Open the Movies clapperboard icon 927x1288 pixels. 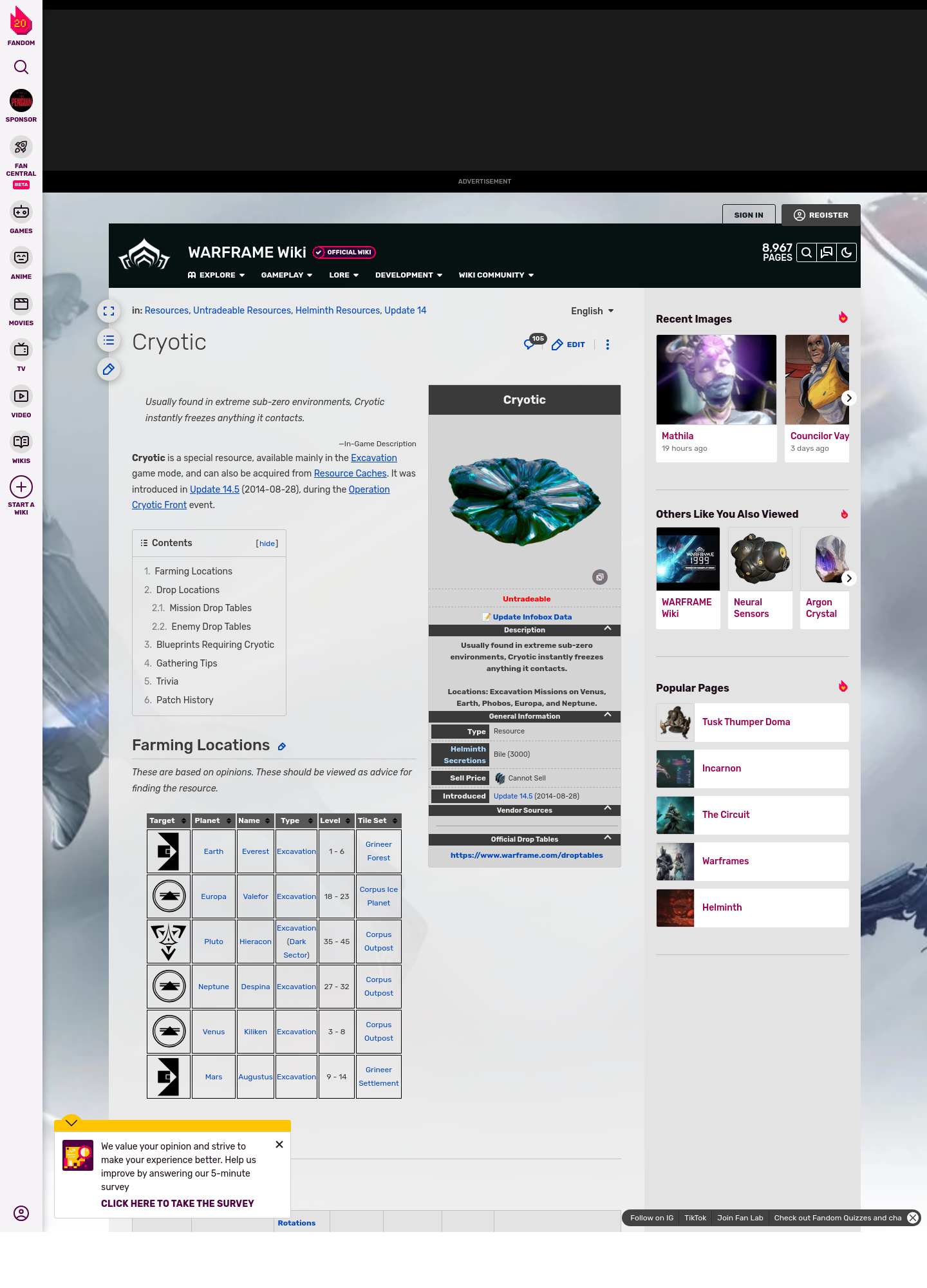coord(21,303)
